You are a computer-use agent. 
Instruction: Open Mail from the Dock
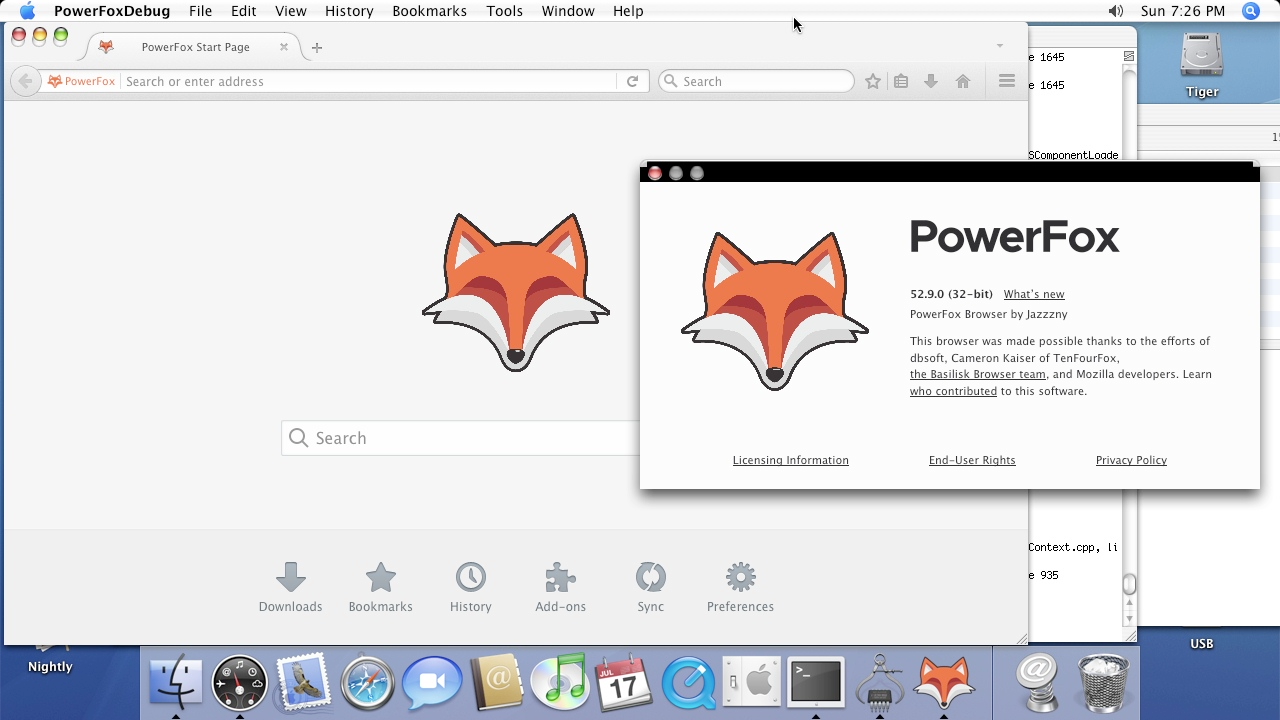(303, 682)
